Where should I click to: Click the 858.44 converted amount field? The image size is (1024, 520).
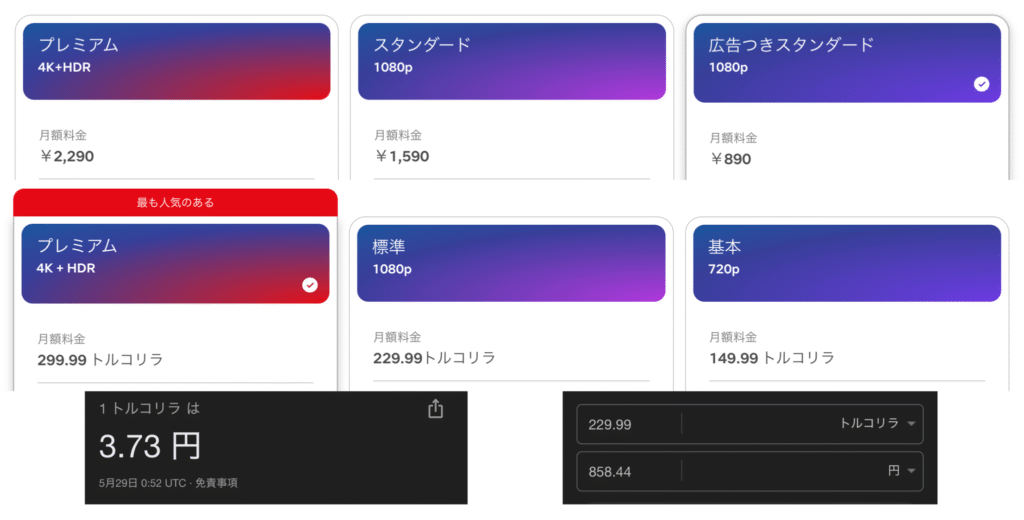pyautogui.click(x=628, y=472)
